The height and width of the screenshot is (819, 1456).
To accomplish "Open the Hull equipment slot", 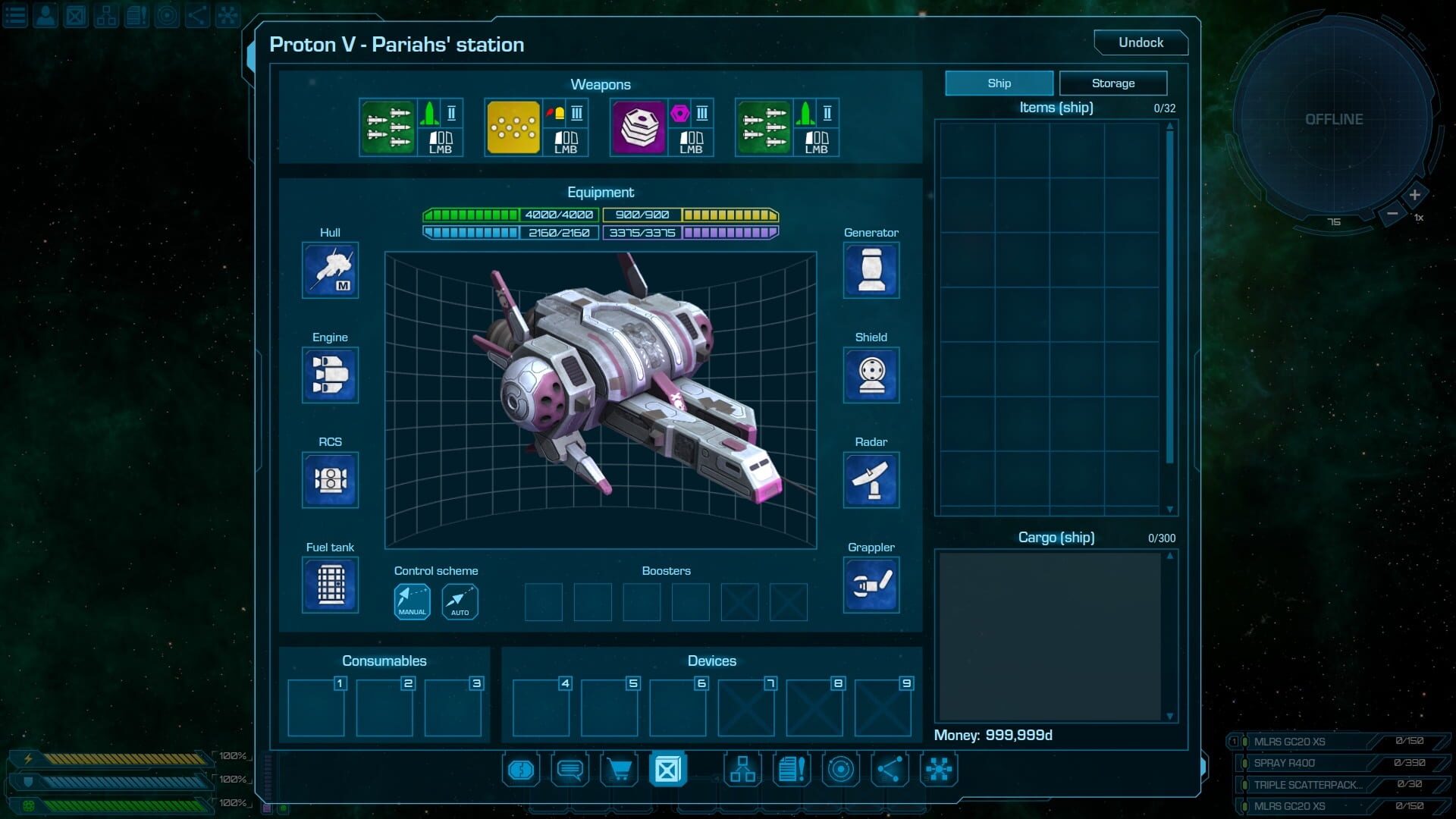I will [x=330, y=271].
